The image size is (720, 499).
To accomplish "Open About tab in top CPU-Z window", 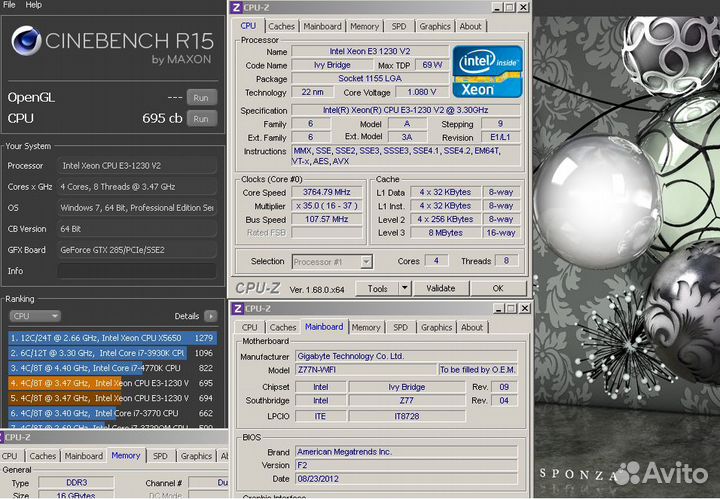I will 471,26.
